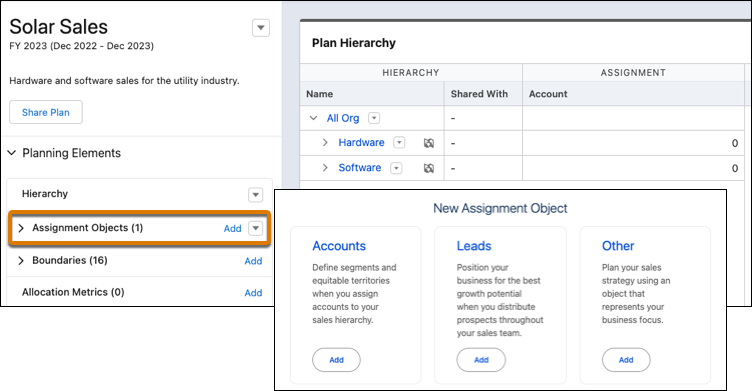The height and width of the screenshot is (391, 752).
Task: Click the New Assignment Object title
Action: (x=500, y=208)
